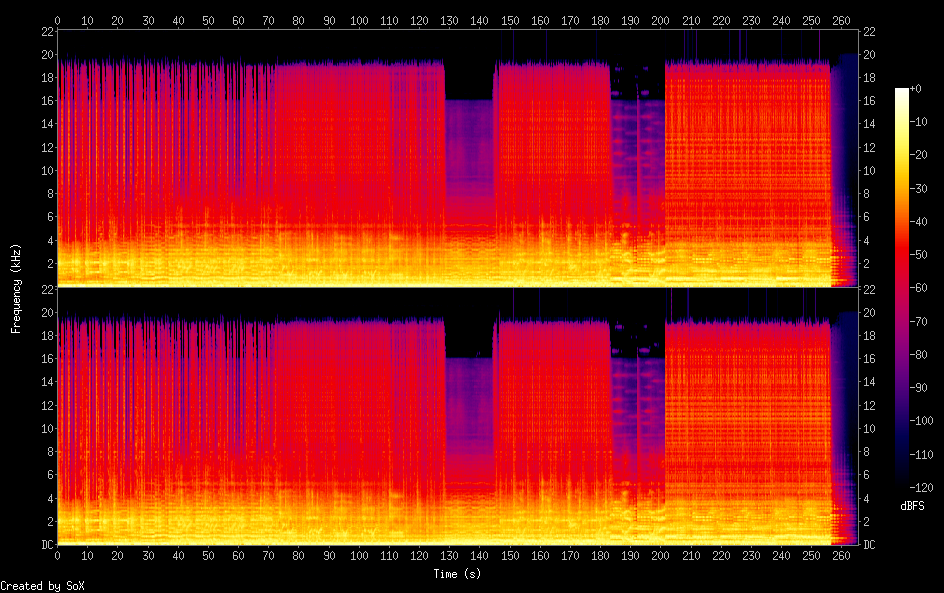Click the lower channel spectrogram plot
This screenshot has height=593, width=944.
tap(458, 417)
